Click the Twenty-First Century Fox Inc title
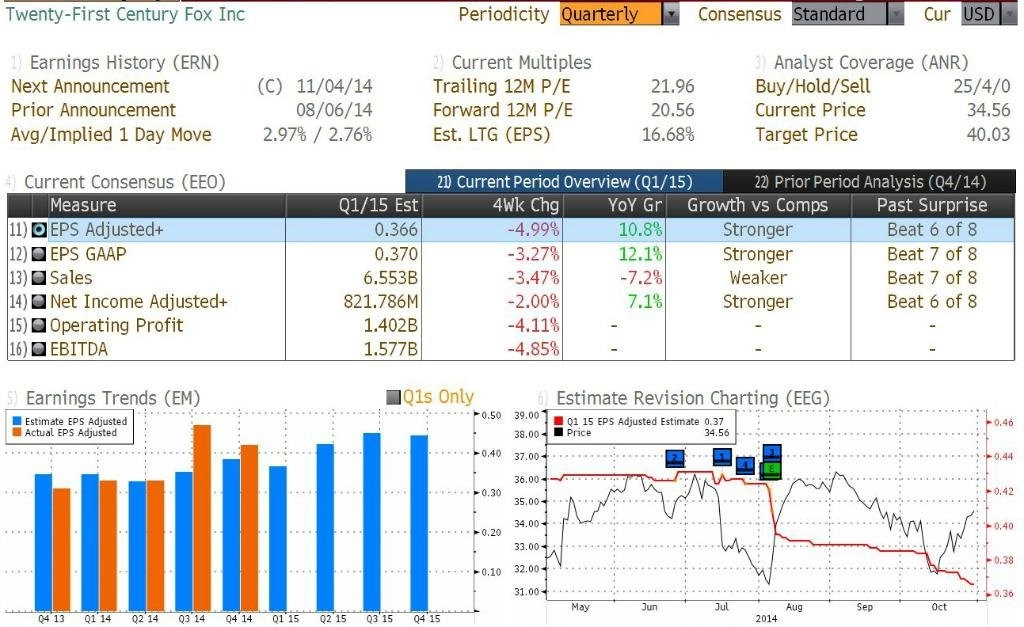 125,14
